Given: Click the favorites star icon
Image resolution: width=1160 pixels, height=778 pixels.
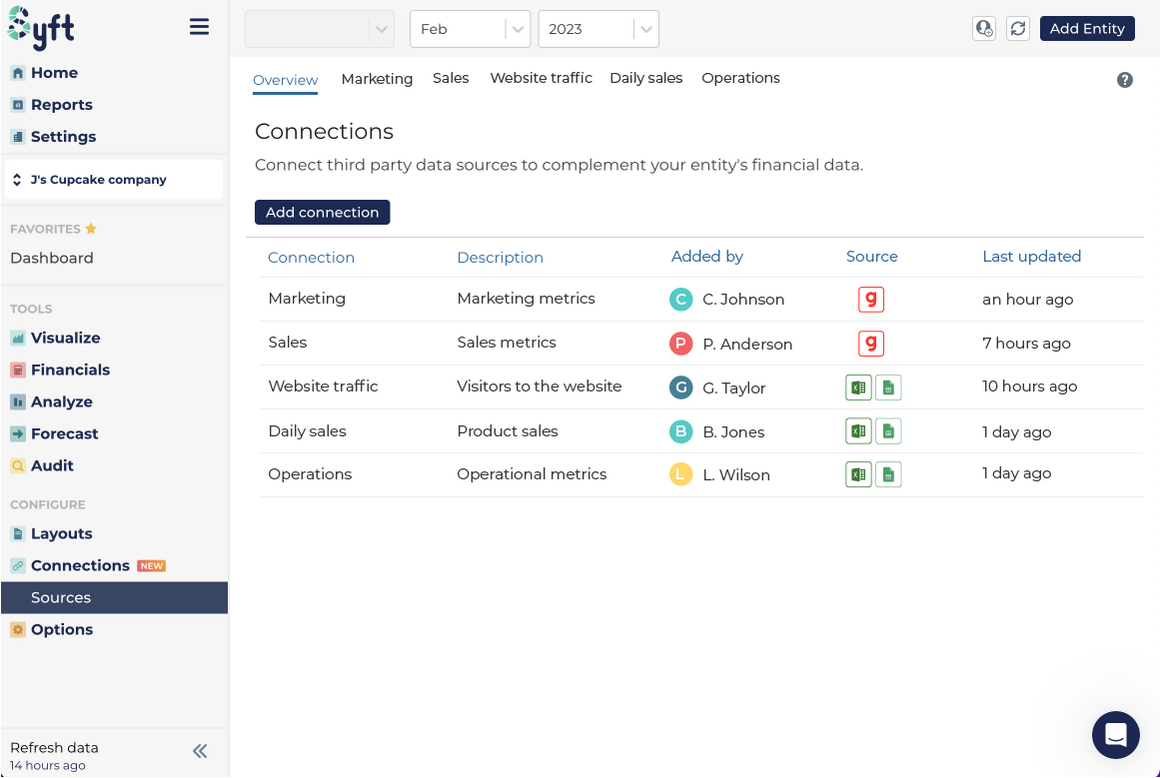Looking at the screenshot, I should (x=91, y=229).
